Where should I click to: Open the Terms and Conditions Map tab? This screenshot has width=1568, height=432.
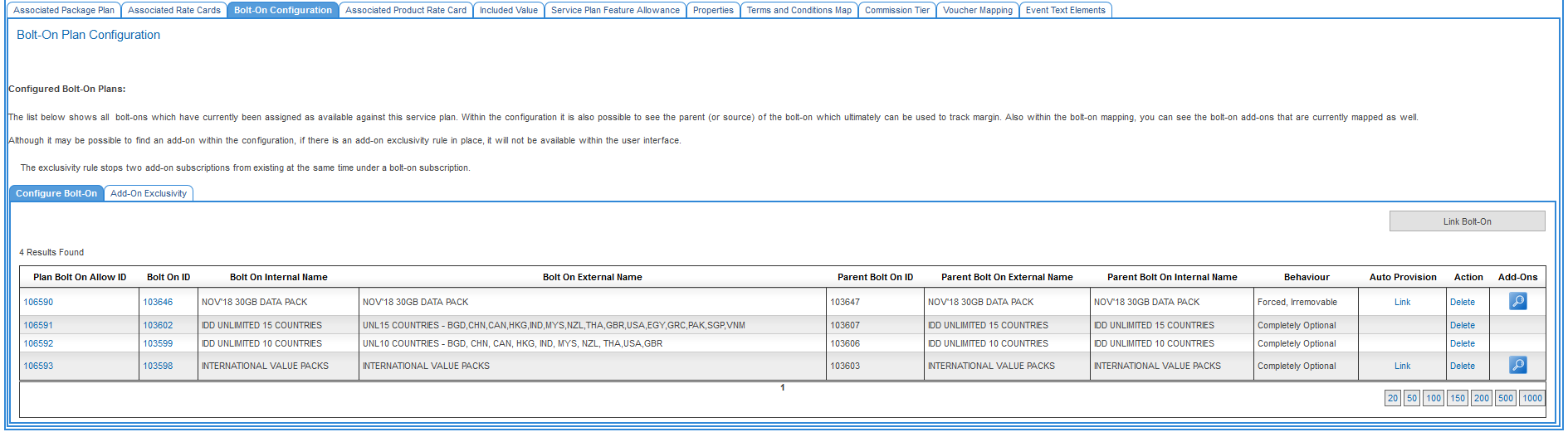coord(799,11)
